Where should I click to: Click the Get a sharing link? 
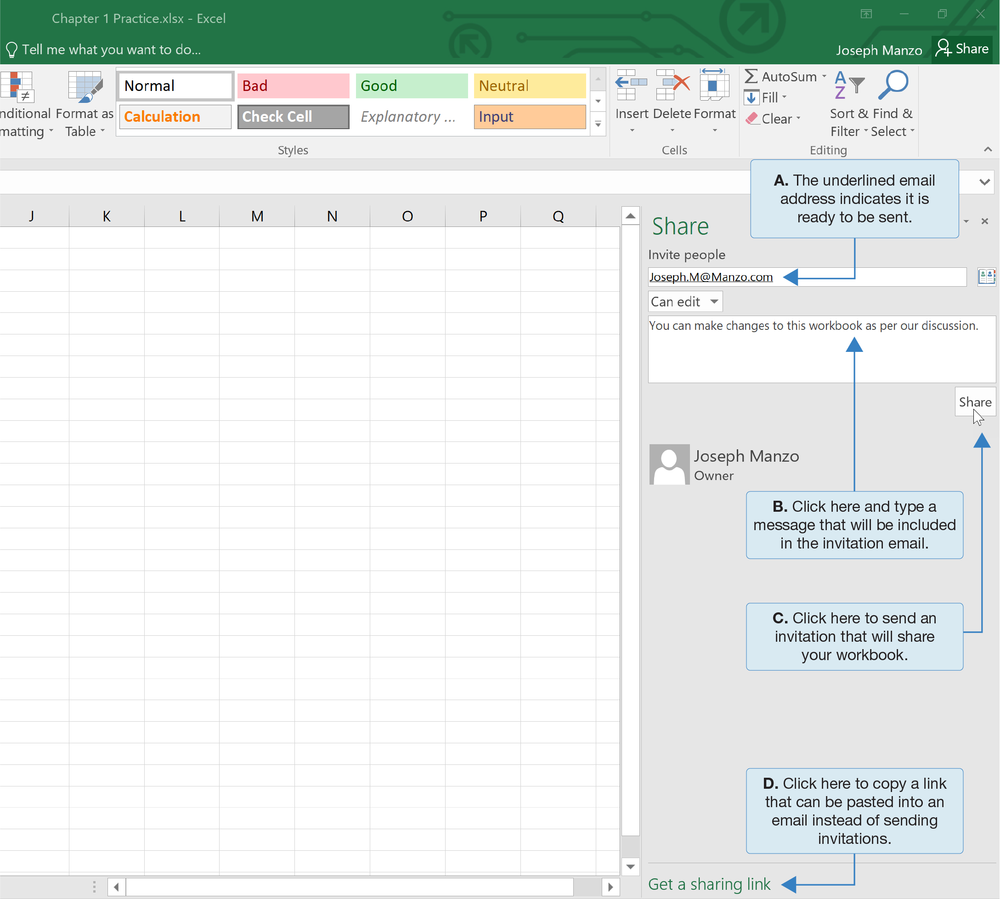pyautogui.click(x=709, y=884)
